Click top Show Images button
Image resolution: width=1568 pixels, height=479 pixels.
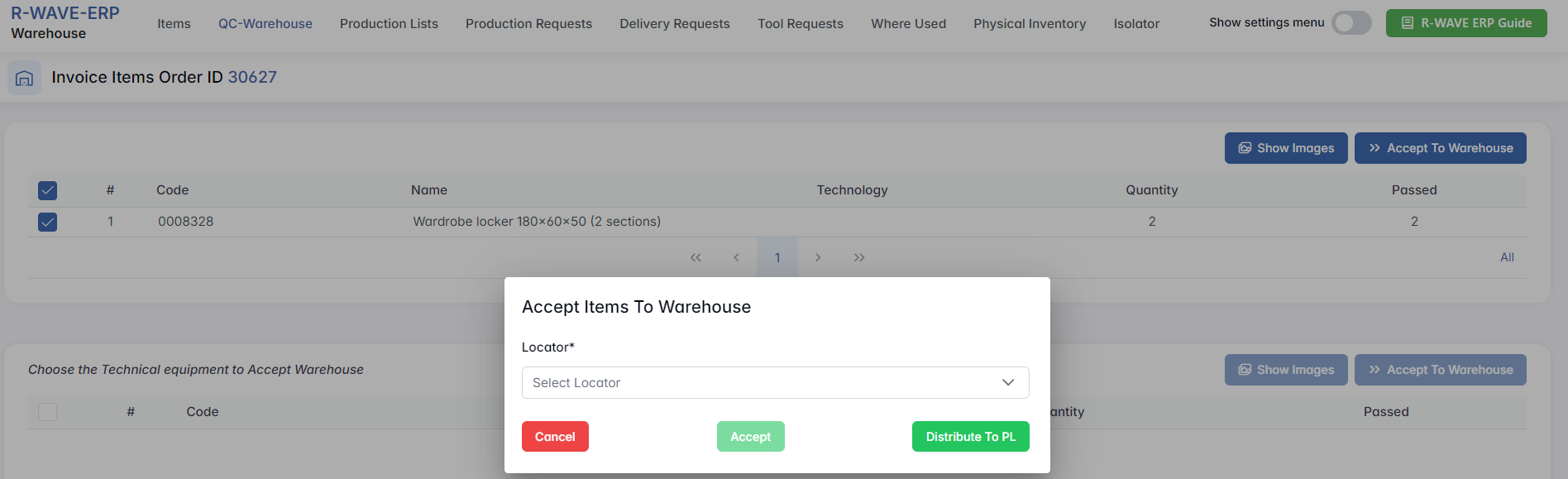pos(1286,148)
